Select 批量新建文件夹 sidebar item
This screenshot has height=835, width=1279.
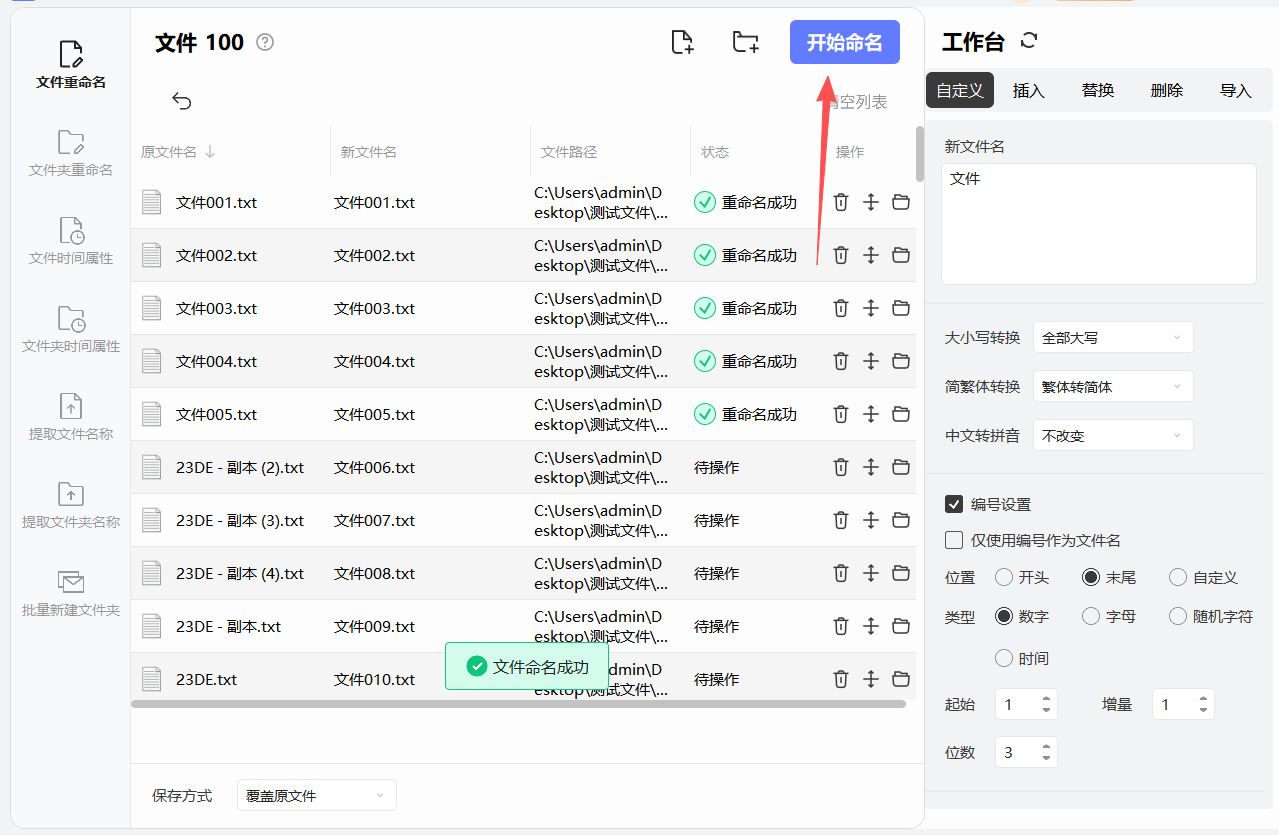[71, 593]
